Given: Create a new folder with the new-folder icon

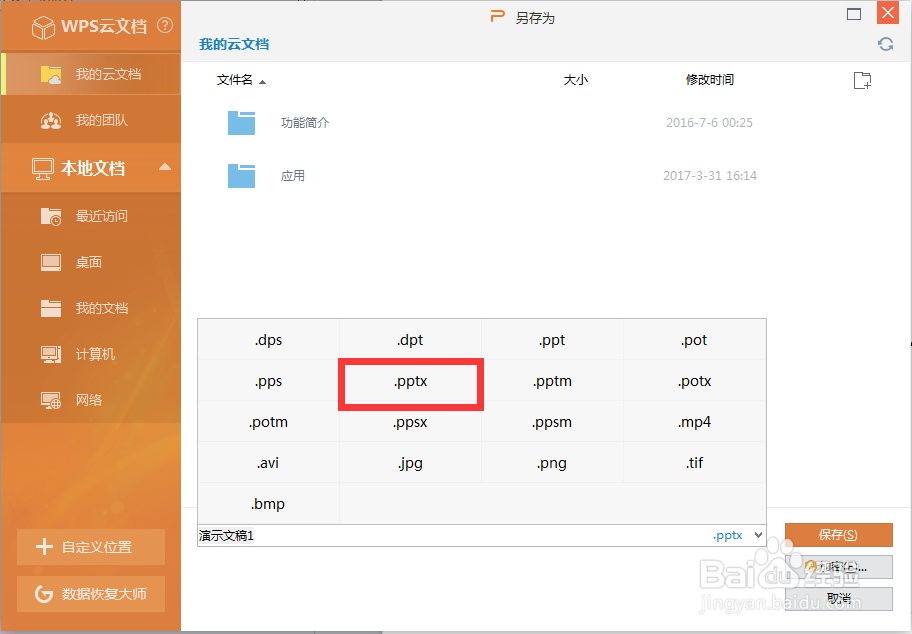Looking at the screenshot, I should [x=862, y=80].
